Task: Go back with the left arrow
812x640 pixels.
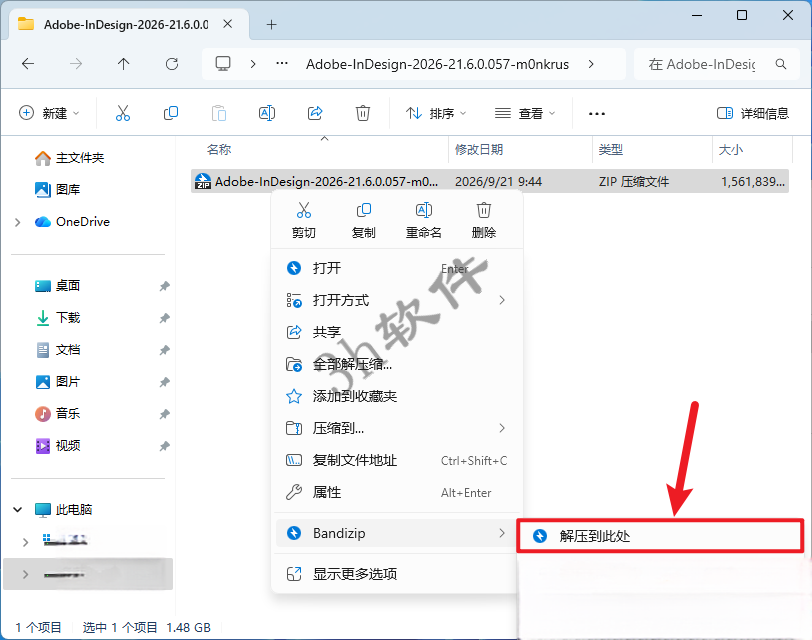Action: click(28, 64)
